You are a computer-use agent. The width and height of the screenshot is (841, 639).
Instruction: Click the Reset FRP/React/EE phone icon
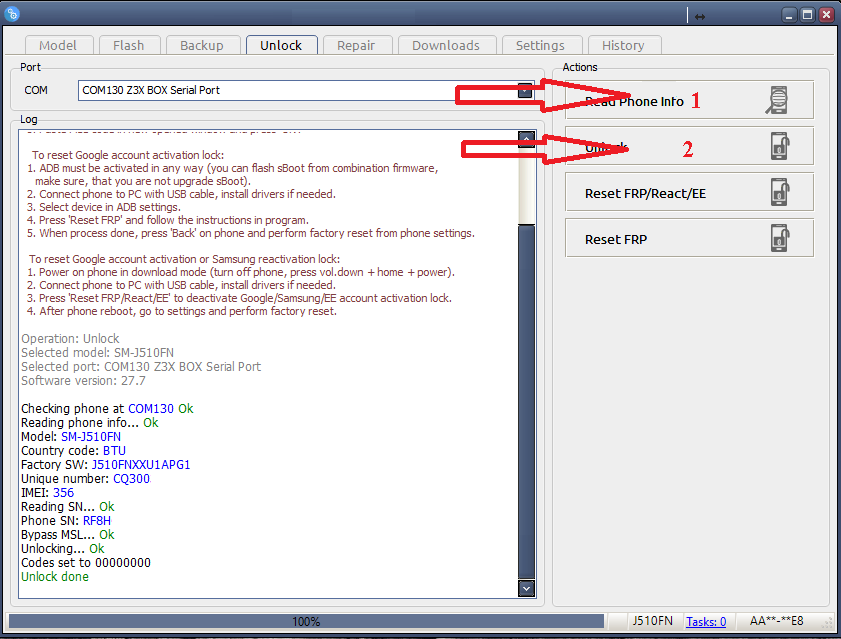pos(780,192)
